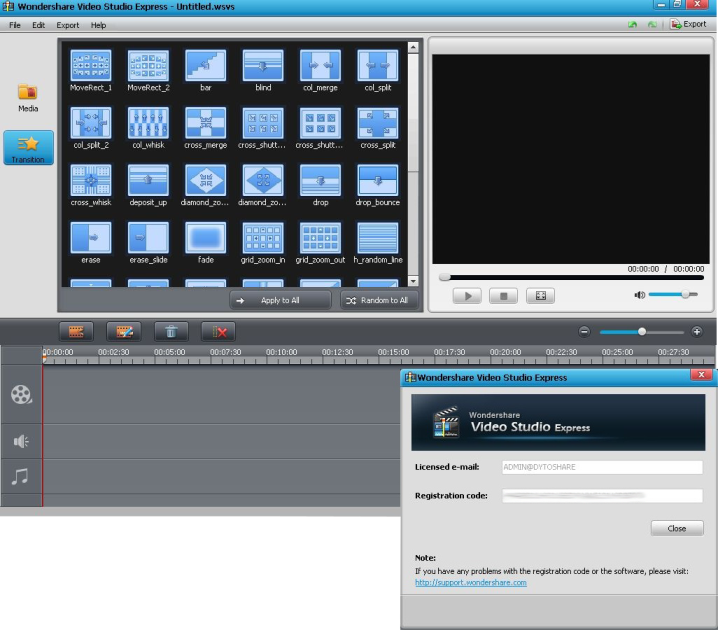
Task: Click transition list scroll down arrow
Action: (413, 281)
